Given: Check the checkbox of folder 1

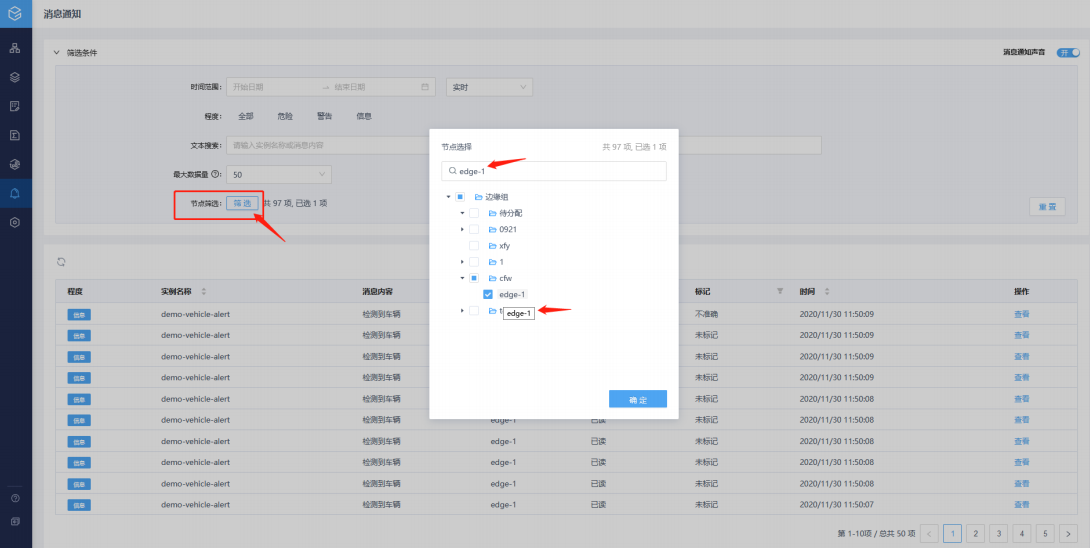Looking at the screenshot, I should [474, 262].
